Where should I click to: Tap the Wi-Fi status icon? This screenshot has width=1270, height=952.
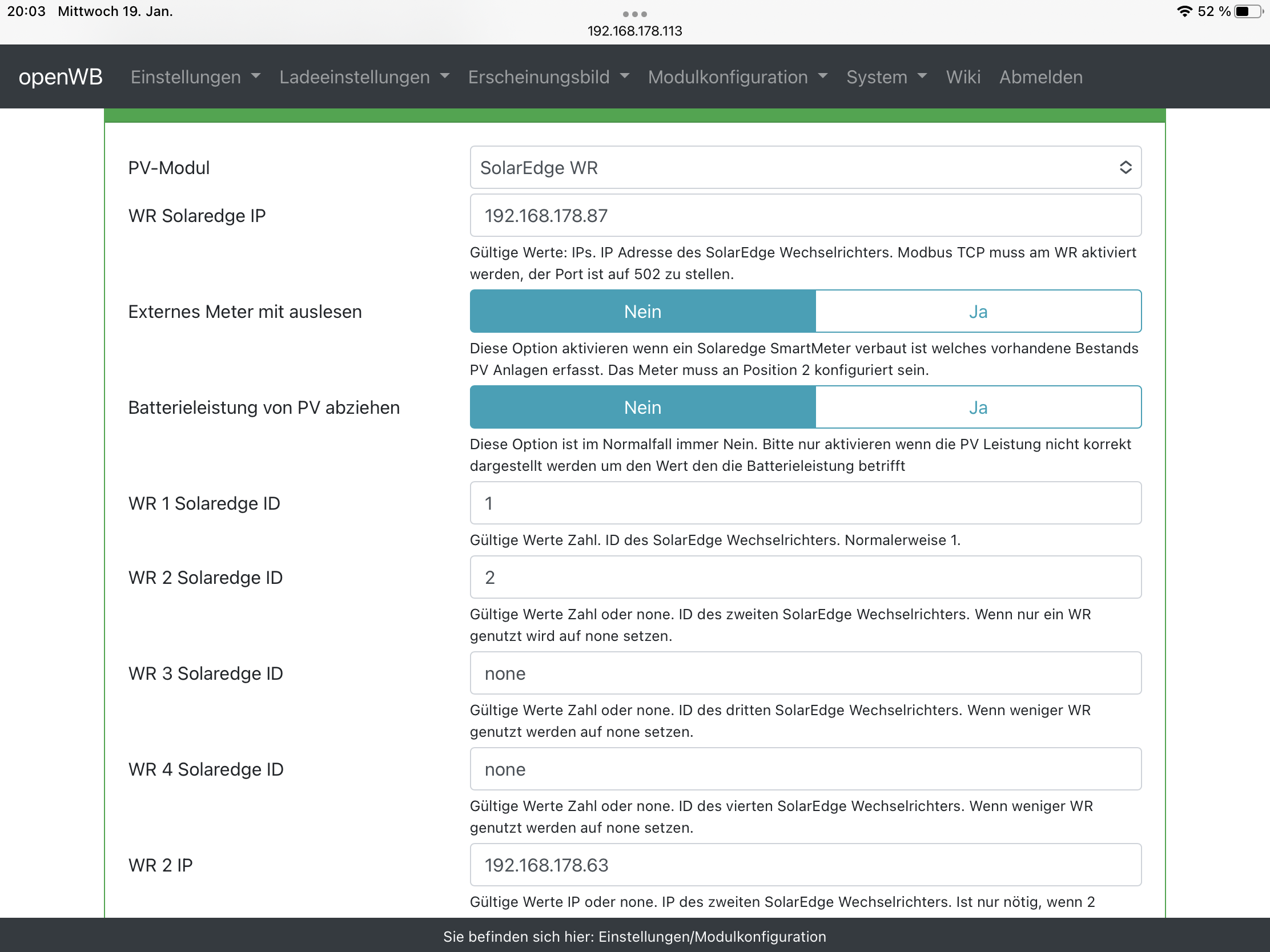pyautogui.click(x=1184, y=11)
